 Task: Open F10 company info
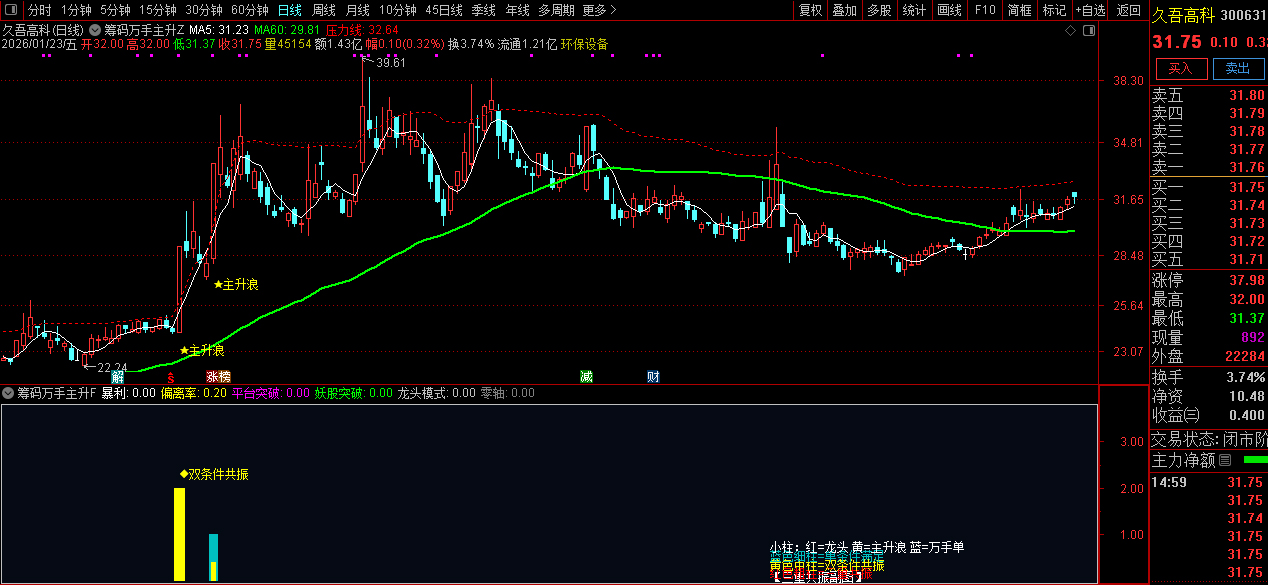[985, 10]
